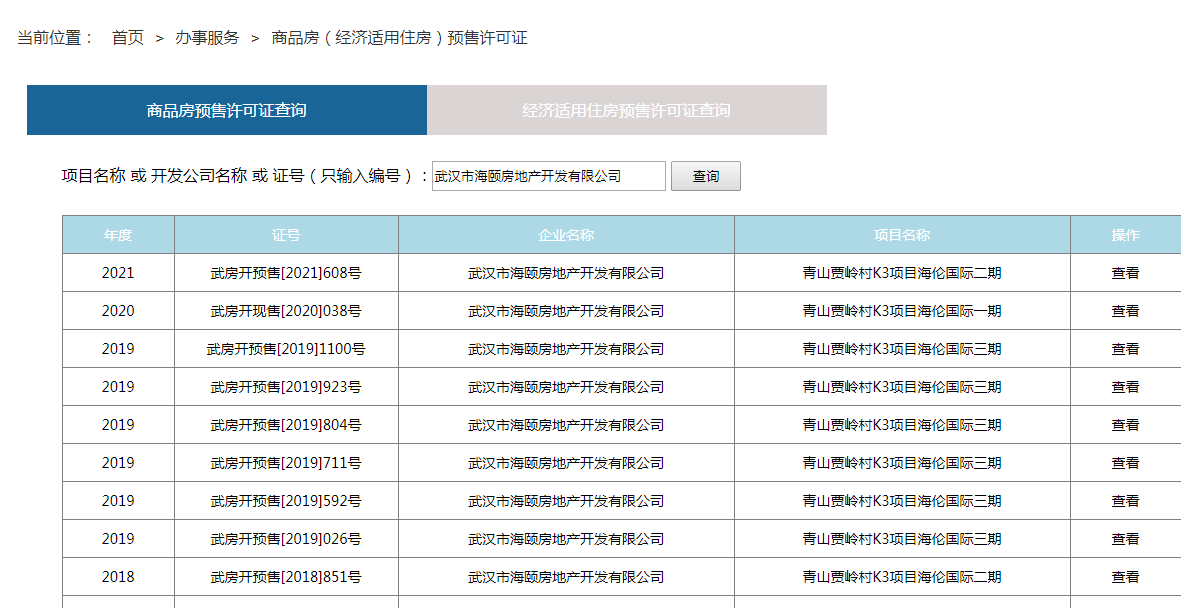The width and height of the screenshot is (1181, 608).
Task: Click 查看 in the [2019]923号 row
Action: pyautogui.click(x=1125, y=387)
